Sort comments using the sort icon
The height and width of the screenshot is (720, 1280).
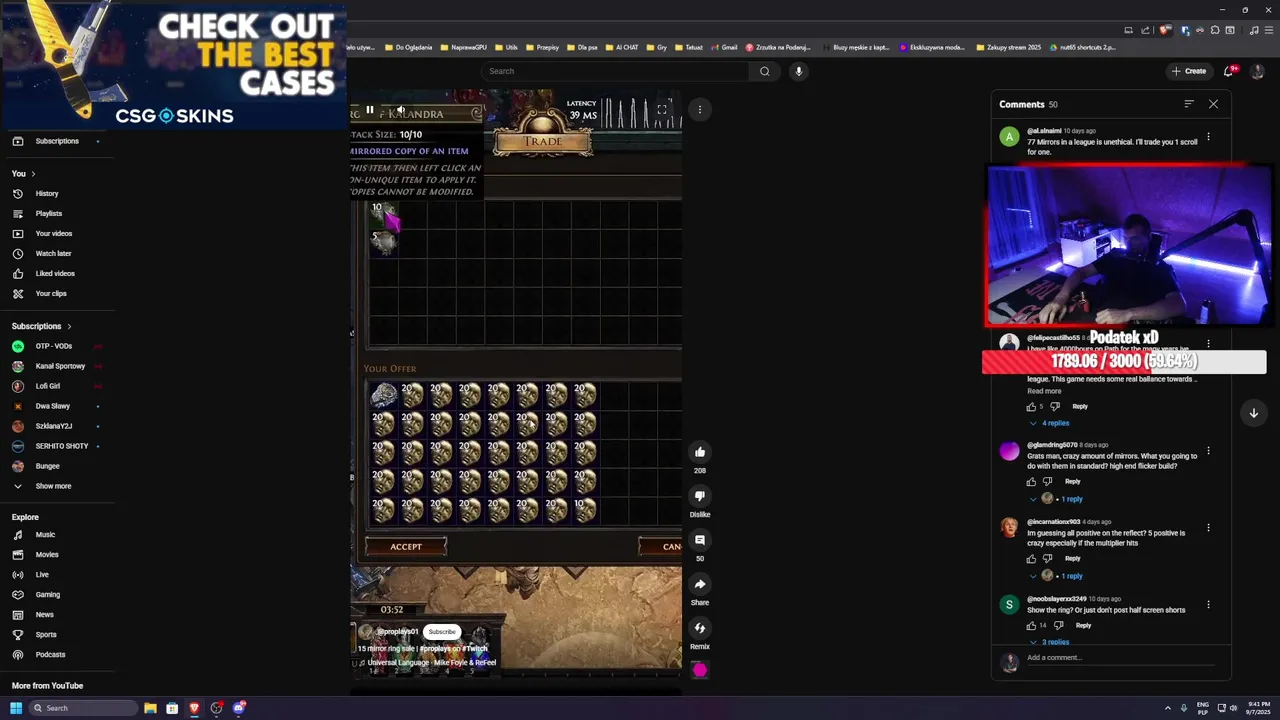1189,104
